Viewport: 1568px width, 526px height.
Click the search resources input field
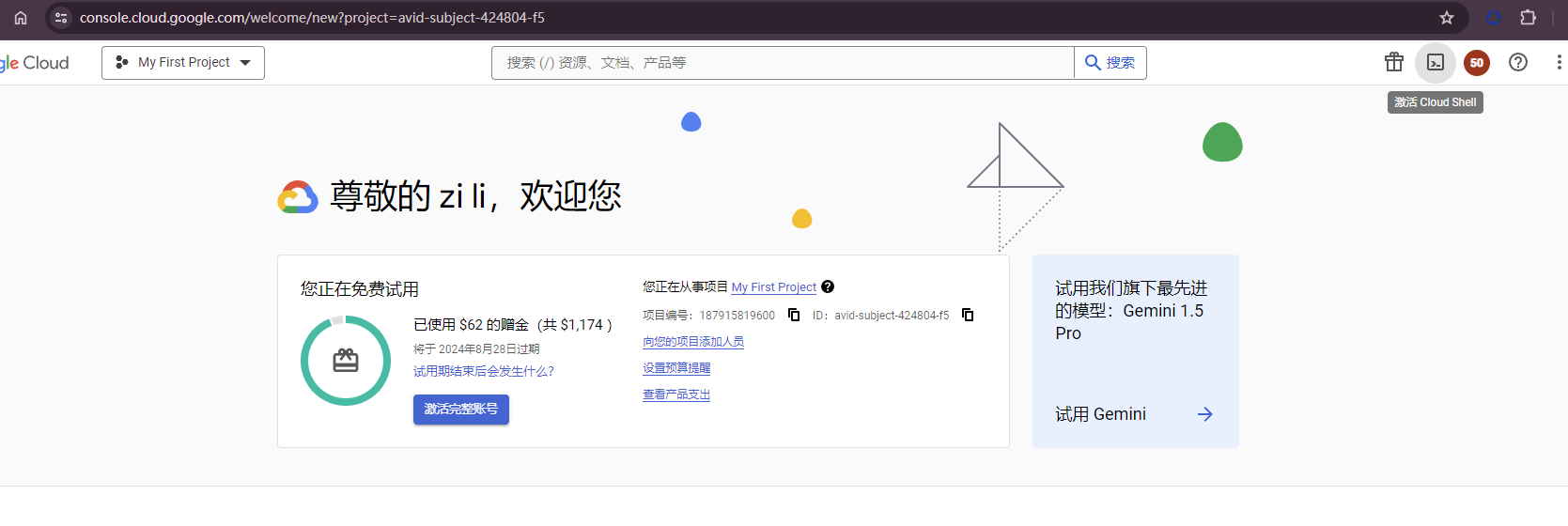783,63
